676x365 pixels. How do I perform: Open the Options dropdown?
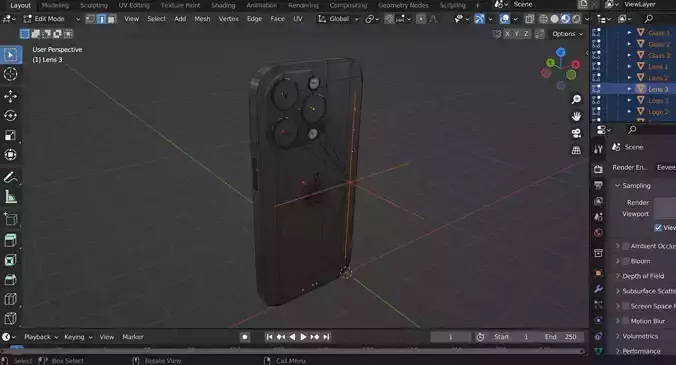tap(567, 34)
